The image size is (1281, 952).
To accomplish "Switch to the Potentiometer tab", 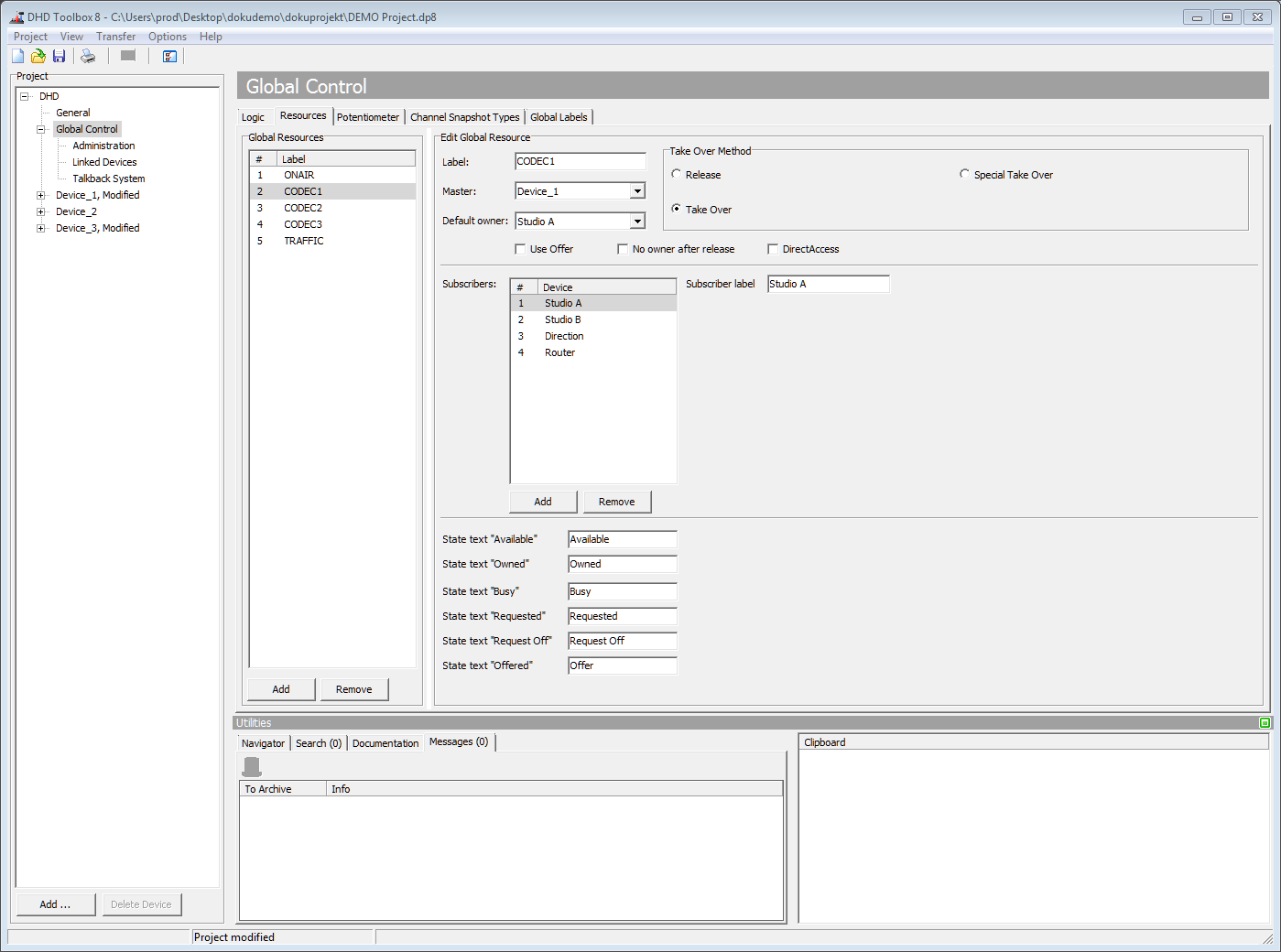I will (368, 116).
